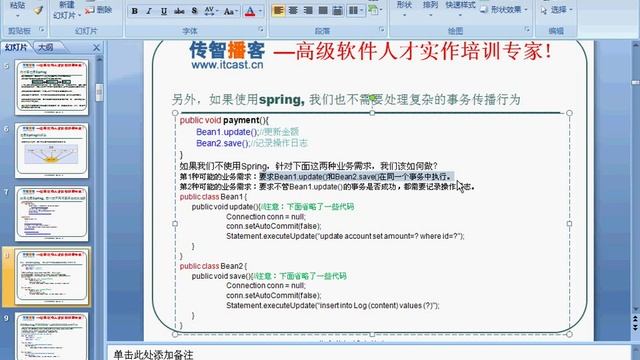Open Select (选择) dropdown in Editing group

557,10
